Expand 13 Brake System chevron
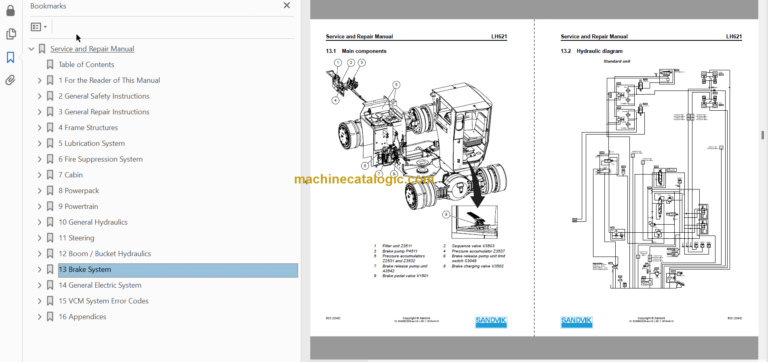 [40, 269]
